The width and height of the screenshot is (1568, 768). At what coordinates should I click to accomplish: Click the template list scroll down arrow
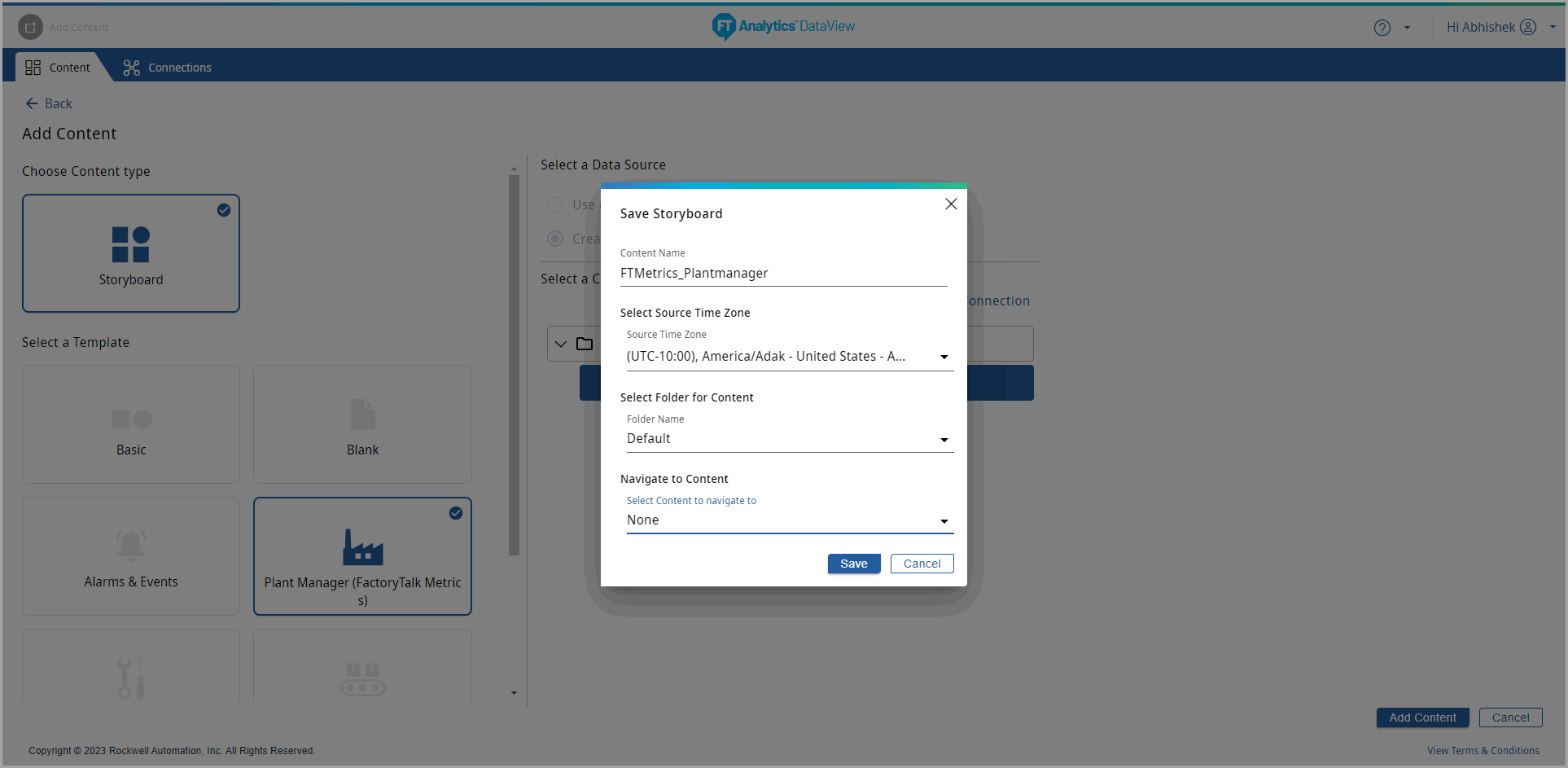(x=514, y=693)
